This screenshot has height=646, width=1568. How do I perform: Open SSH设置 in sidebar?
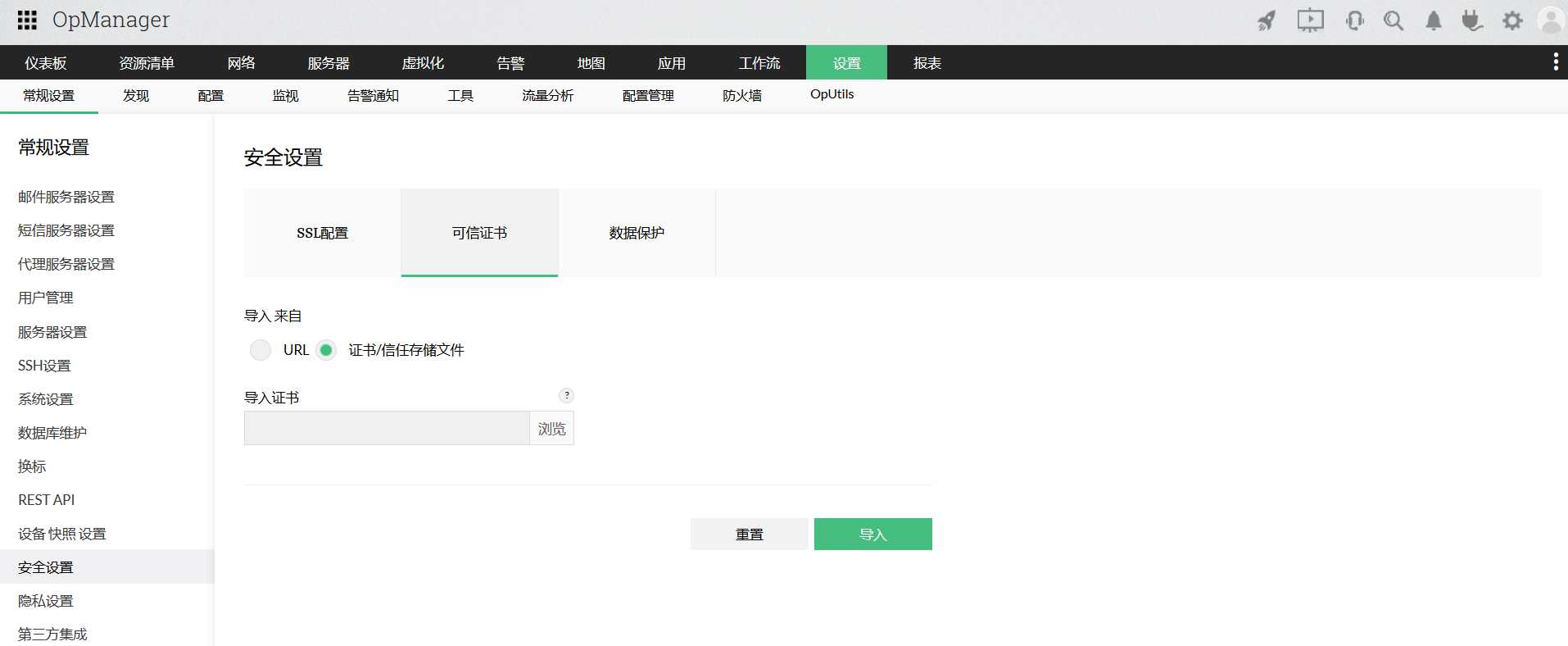point(44,366)
